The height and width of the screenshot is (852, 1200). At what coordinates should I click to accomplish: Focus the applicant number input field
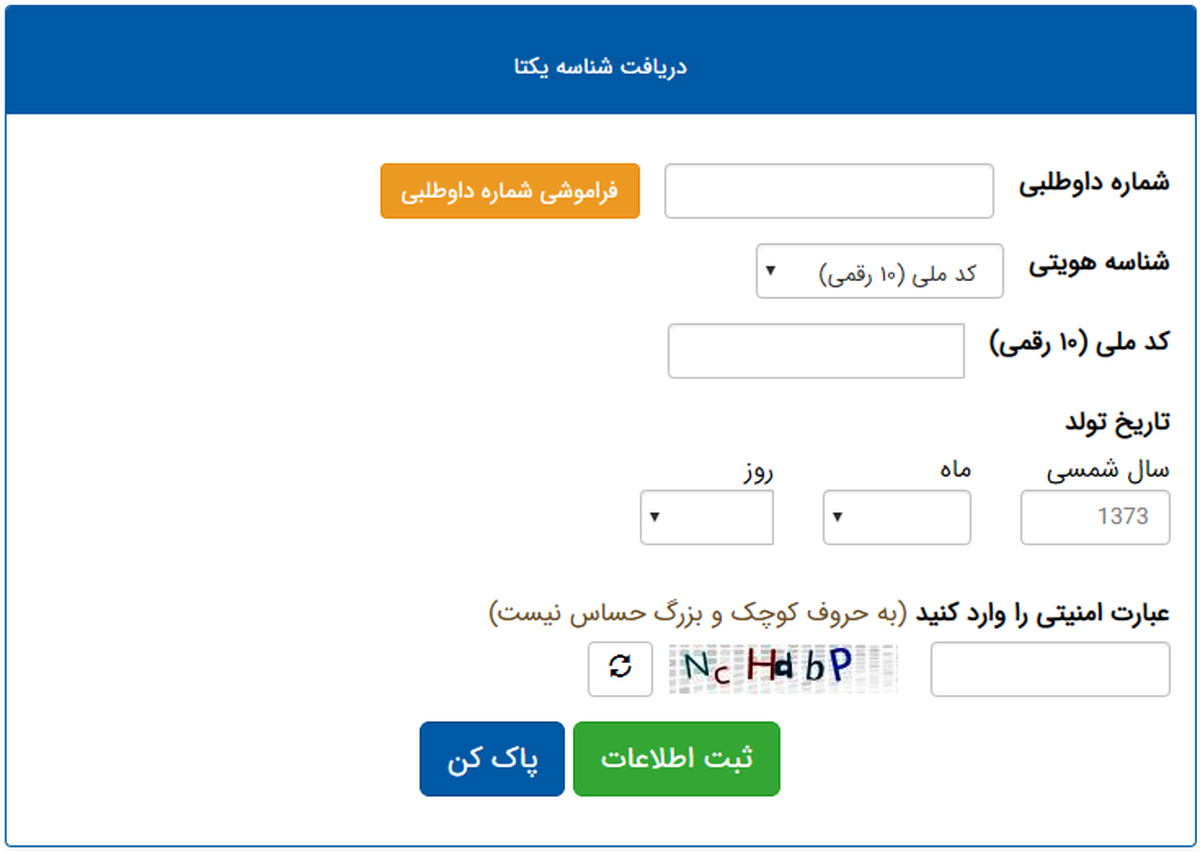click(x=829, y=191)
